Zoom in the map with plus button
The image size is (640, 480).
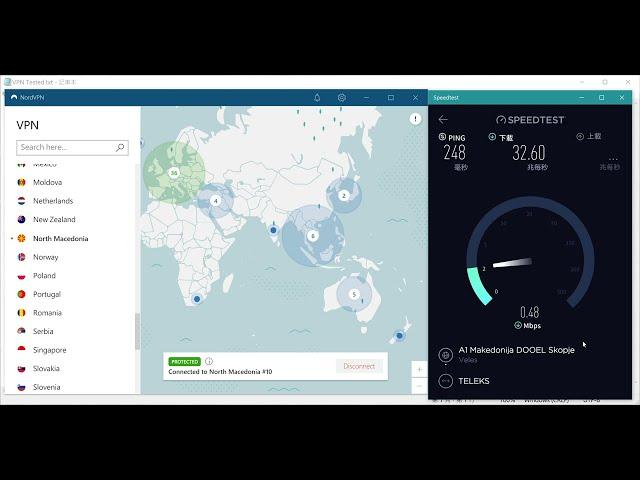click(420, 370)
